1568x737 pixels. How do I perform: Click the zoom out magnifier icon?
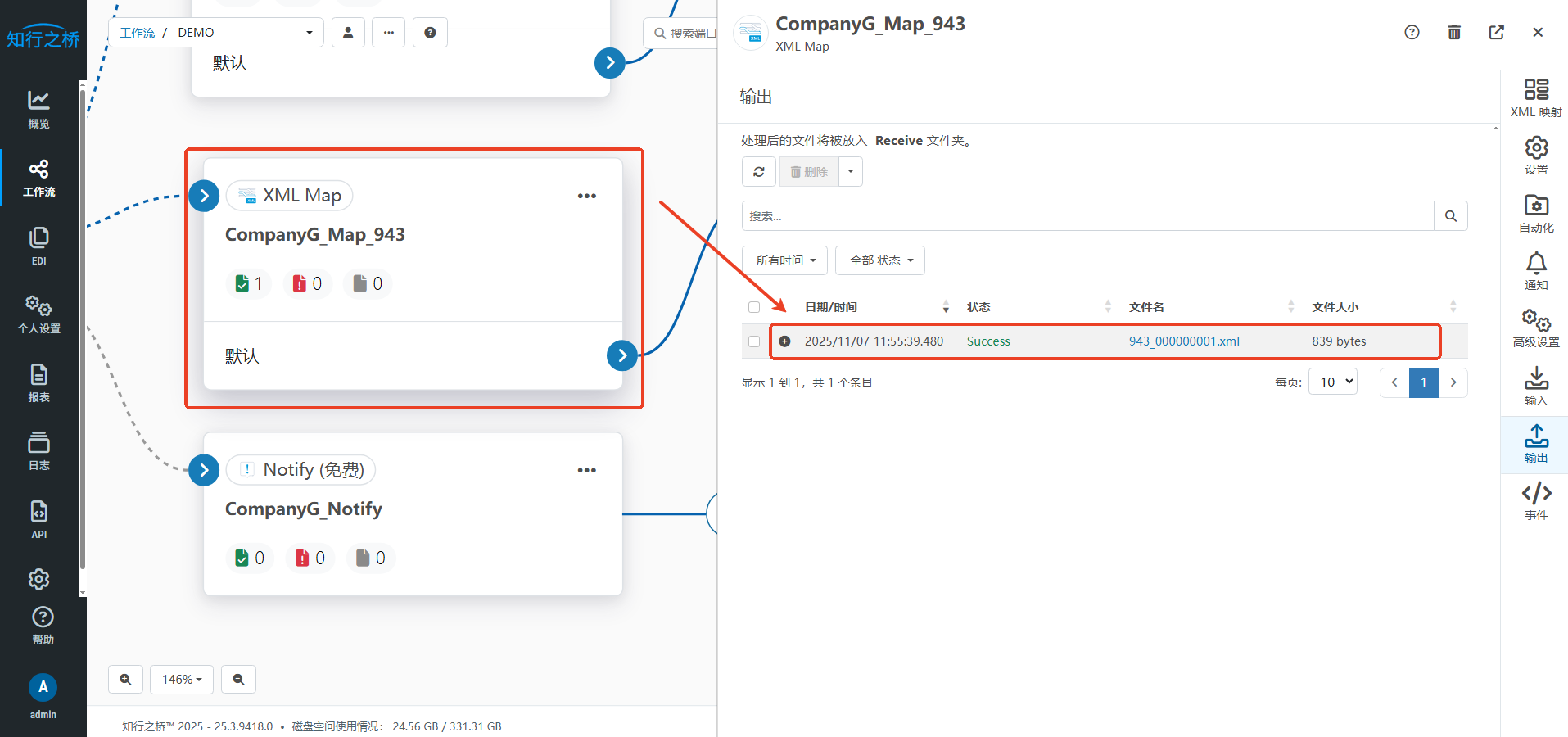[x=238, y=679]
